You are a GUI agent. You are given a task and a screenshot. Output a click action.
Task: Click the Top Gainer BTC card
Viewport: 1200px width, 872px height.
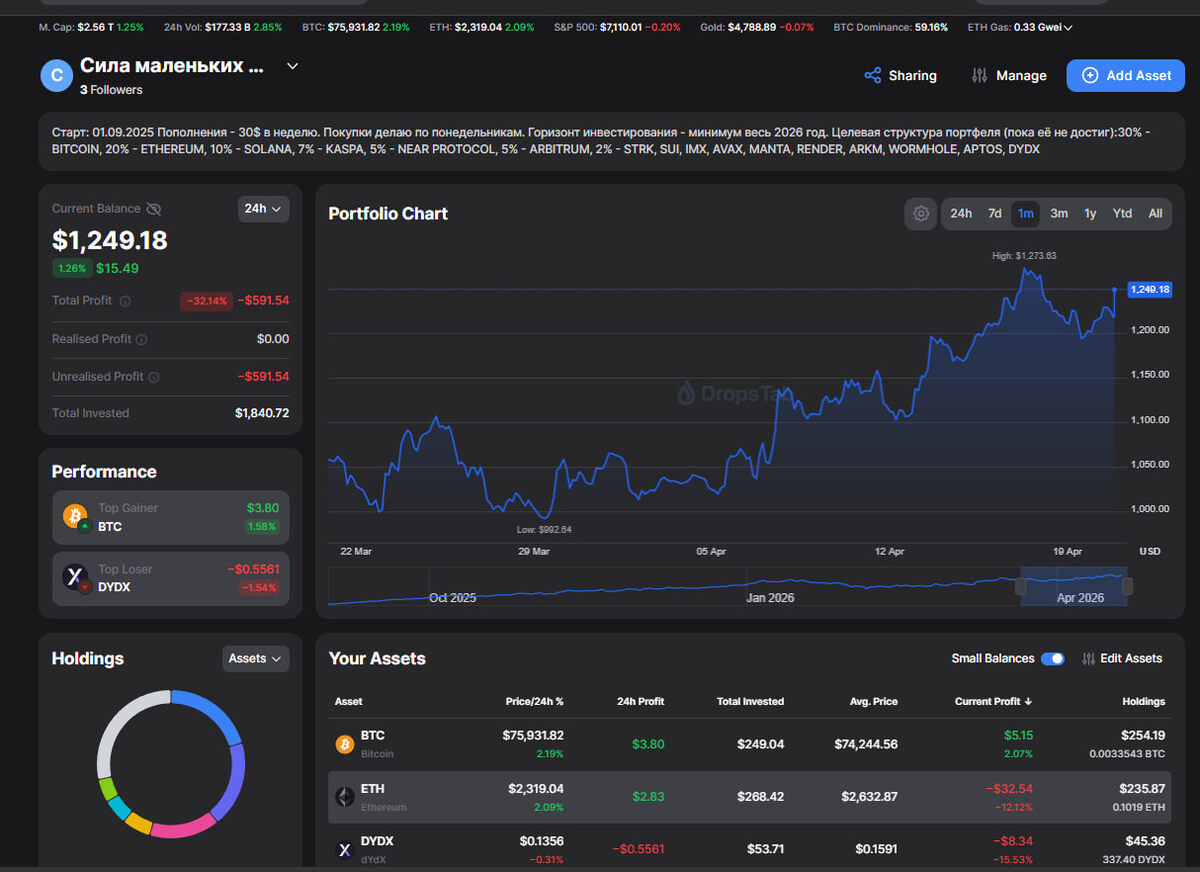click(x=171, y=517)
